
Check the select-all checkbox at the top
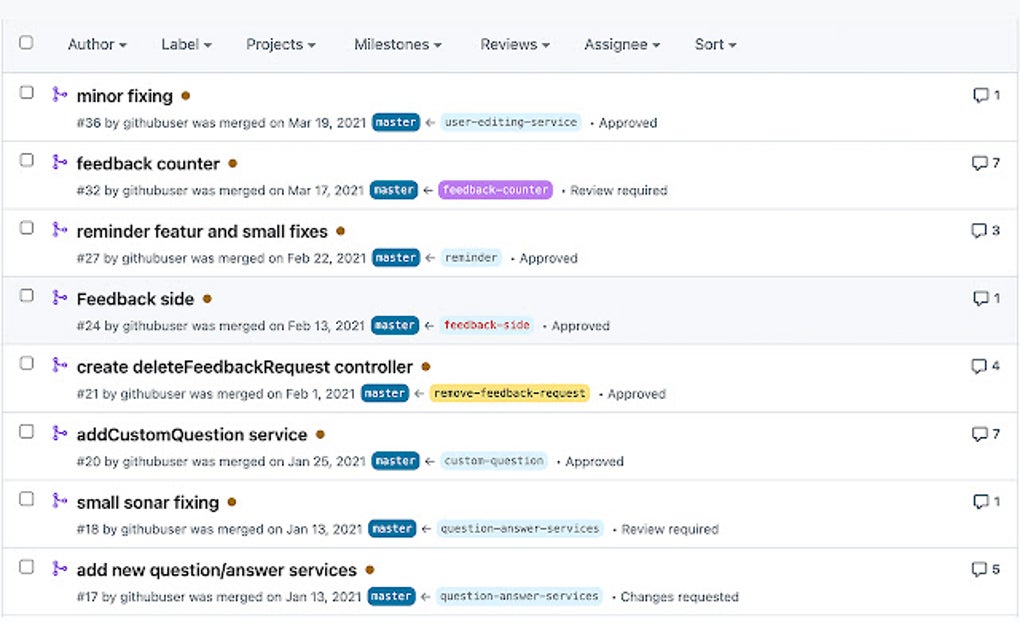pyautogui.click(x=26, y=43)
